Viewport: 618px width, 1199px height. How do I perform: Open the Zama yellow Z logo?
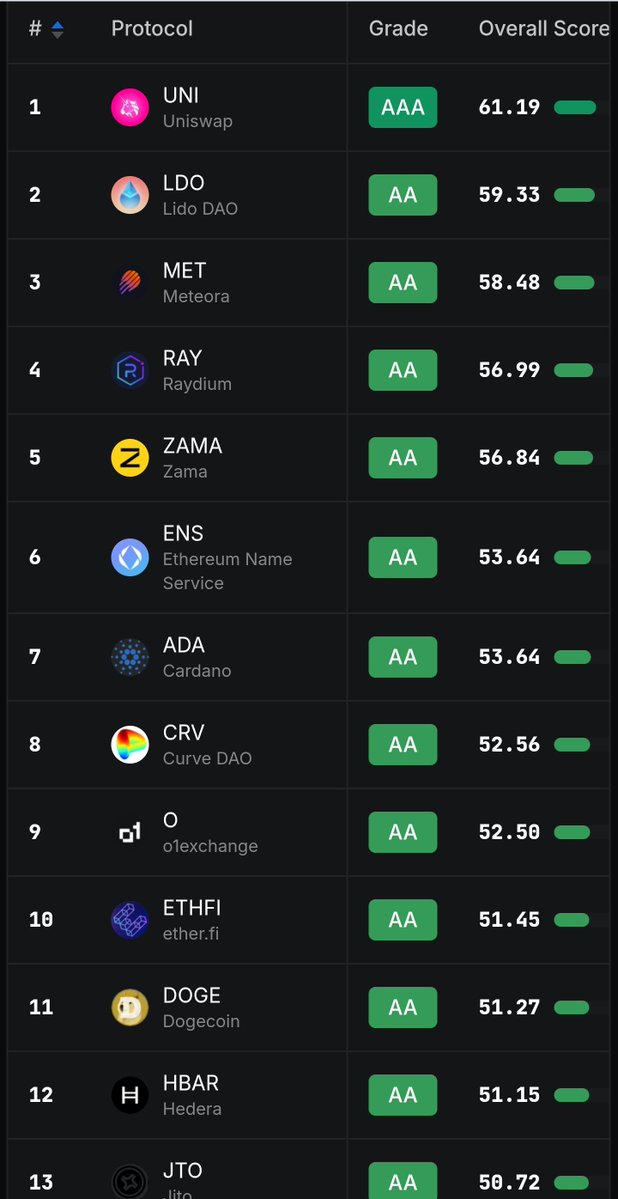[x=130, y=457]
